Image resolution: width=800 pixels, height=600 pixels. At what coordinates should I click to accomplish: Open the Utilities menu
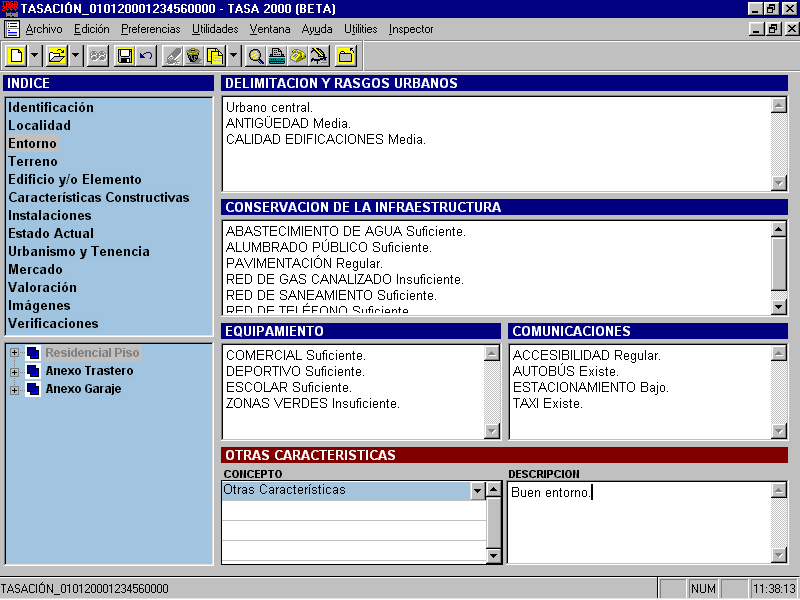(361, 29)
